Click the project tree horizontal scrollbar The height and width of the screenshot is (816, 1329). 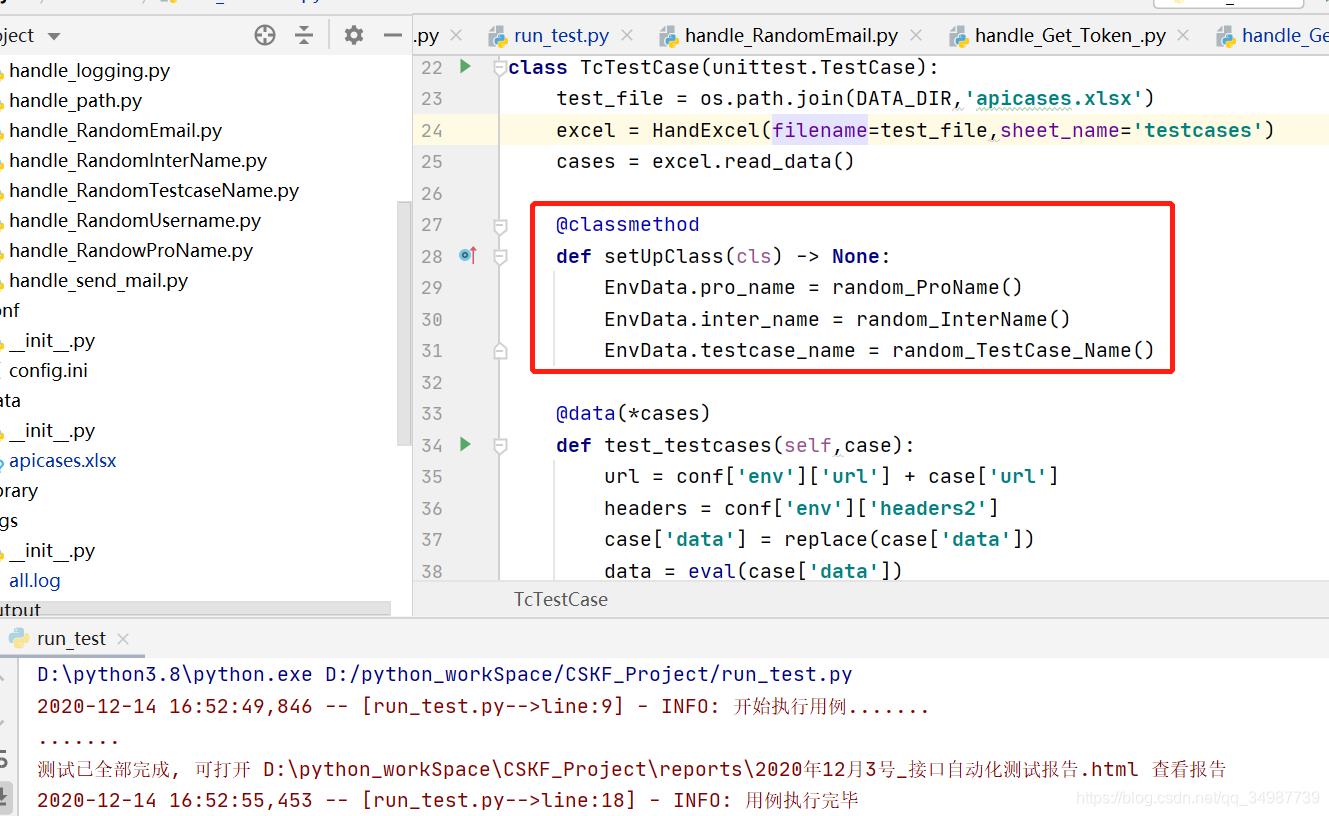click(x=195, y=608)
